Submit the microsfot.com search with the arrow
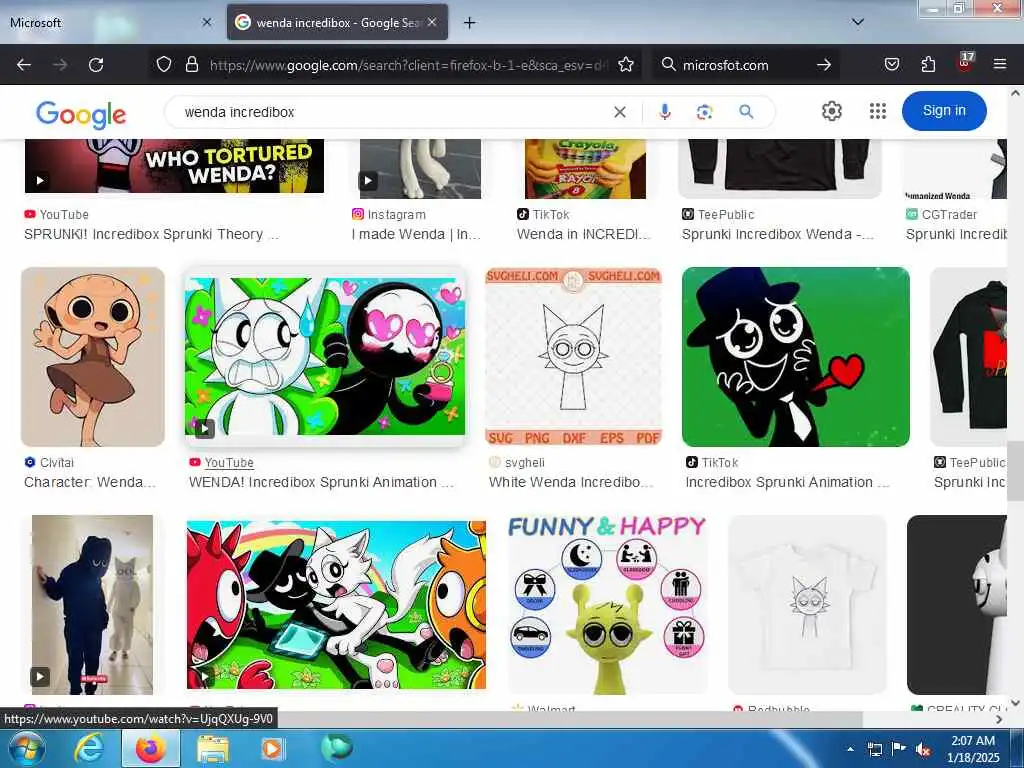Viewport: 1024px width, 768px height. (x=824, y=65)
